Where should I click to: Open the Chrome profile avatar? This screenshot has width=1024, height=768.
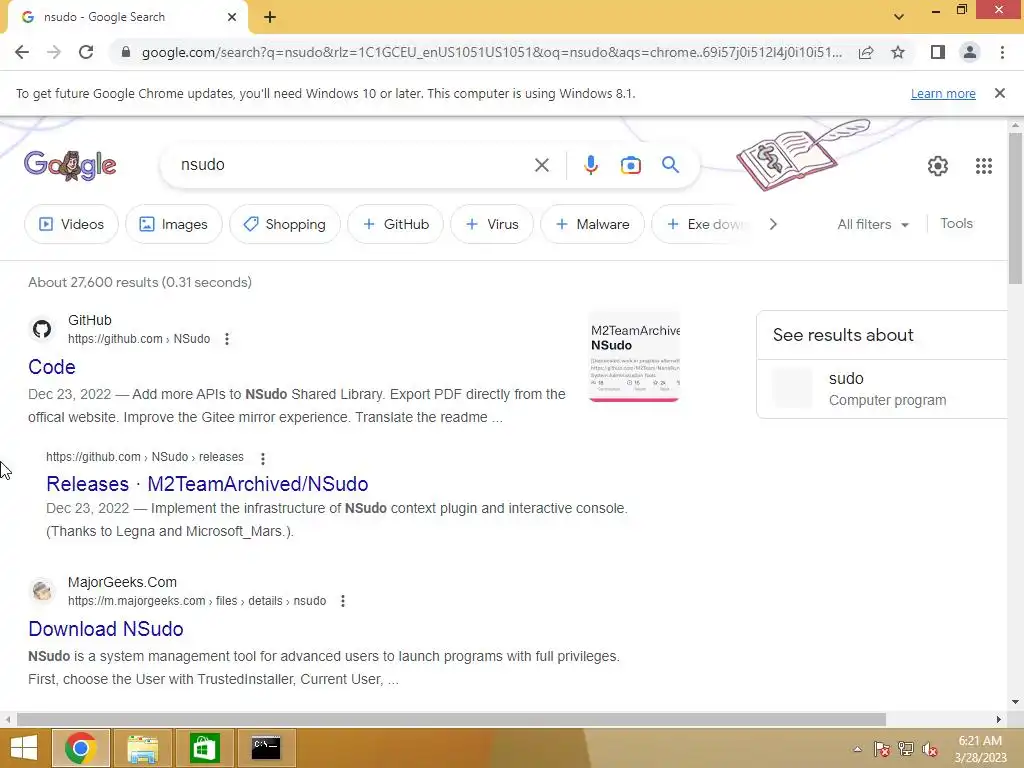(x=970, y=52)
